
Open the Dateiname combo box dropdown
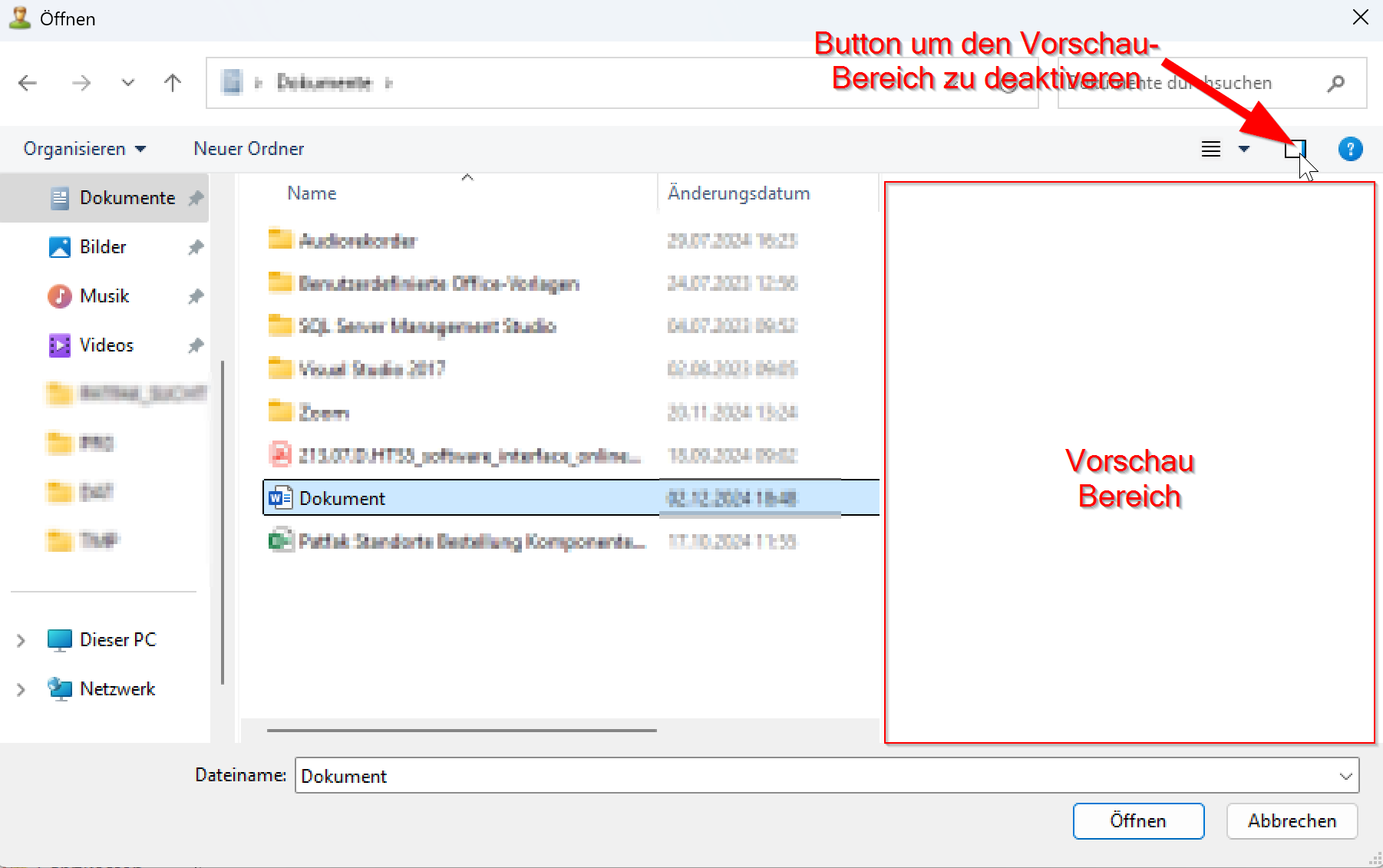[1345, 776]
